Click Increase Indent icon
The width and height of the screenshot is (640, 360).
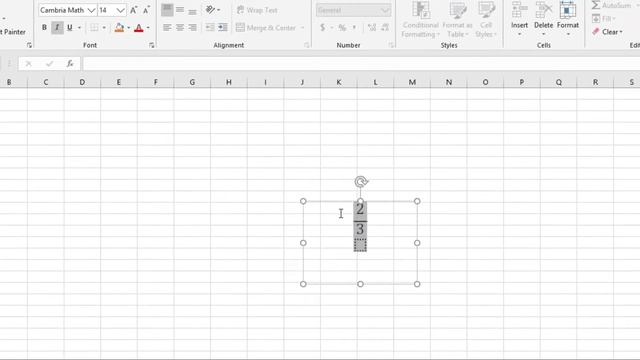click(222, 28)
